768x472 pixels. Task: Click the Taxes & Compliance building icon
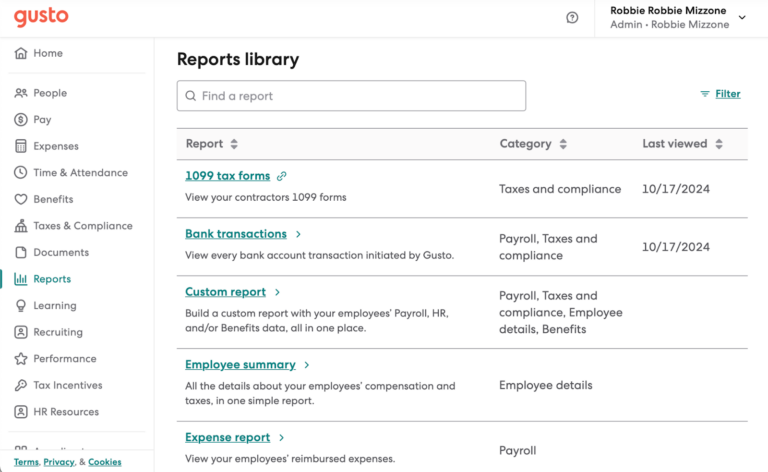click(x=21, y=226)
